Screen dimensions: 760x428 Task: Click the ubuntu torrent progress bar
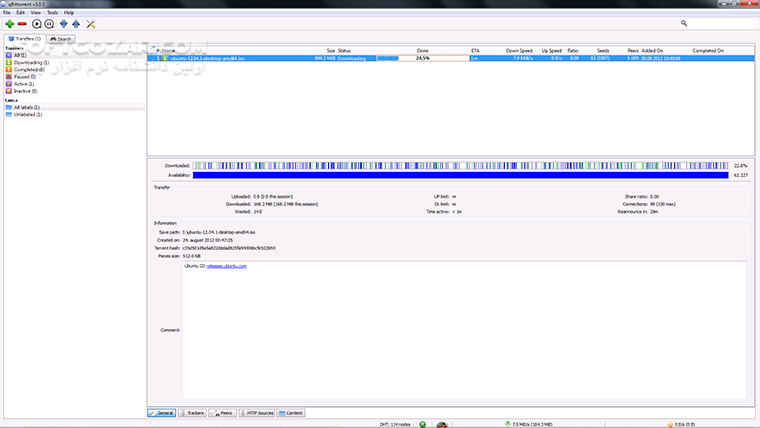tap(423, 58)
